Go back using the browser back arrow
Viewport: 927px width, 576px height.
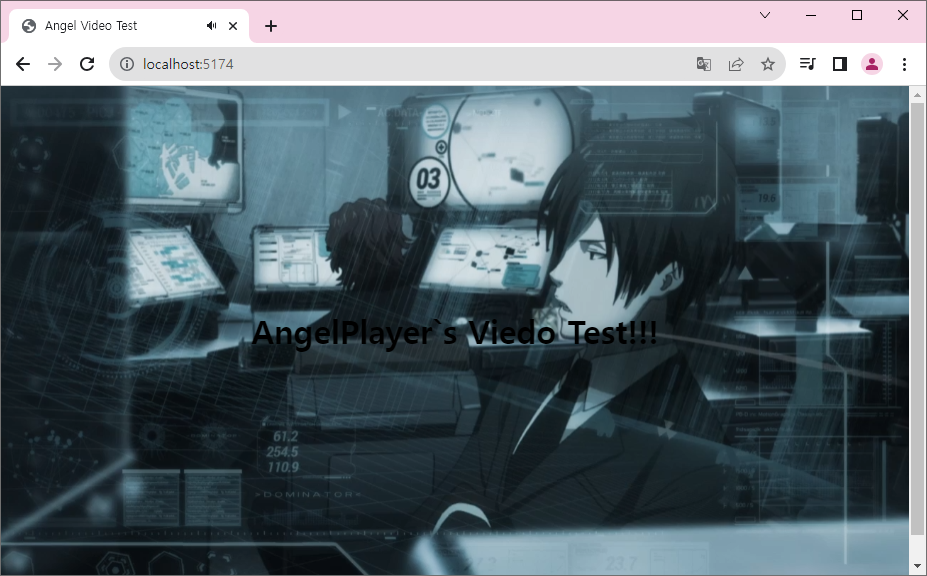click(23, 64)
